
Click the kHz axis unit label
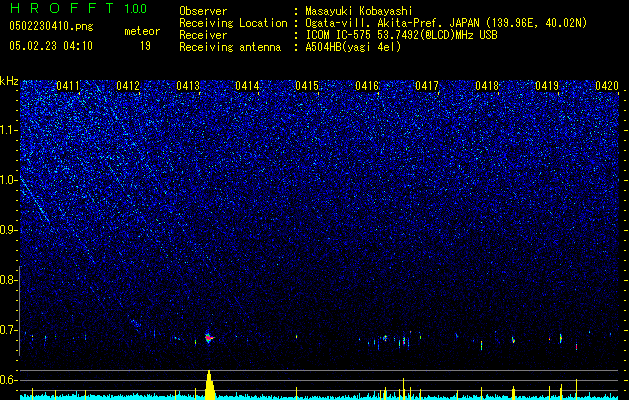9,81
